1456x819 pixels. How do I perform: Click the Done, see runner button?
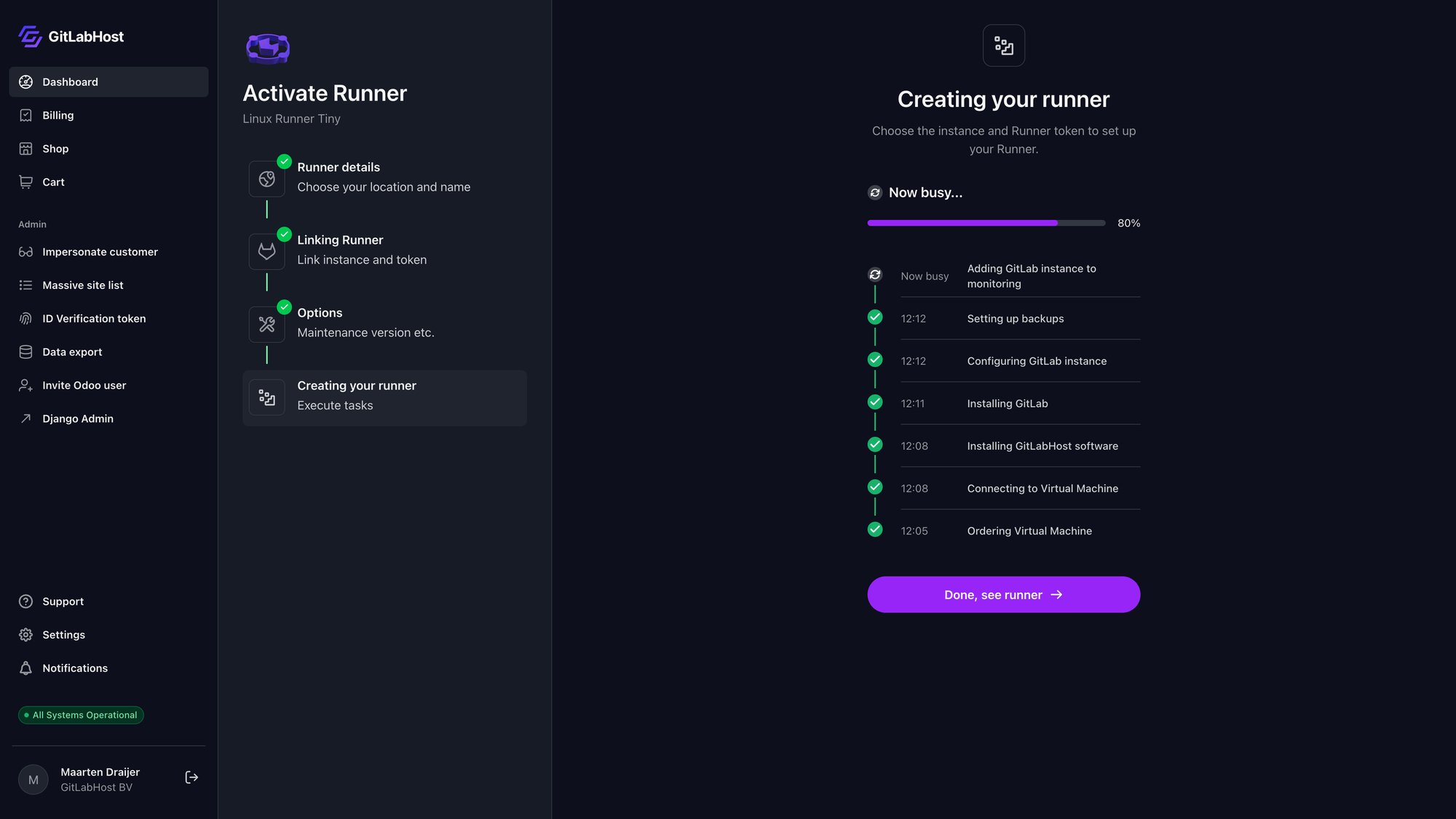coord(1004,594)
